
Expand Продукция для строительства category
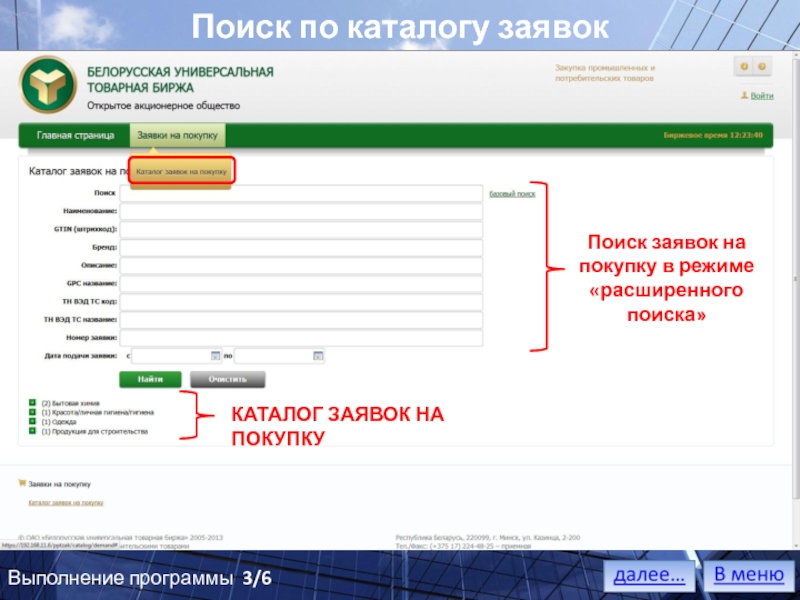click(32, 431)
